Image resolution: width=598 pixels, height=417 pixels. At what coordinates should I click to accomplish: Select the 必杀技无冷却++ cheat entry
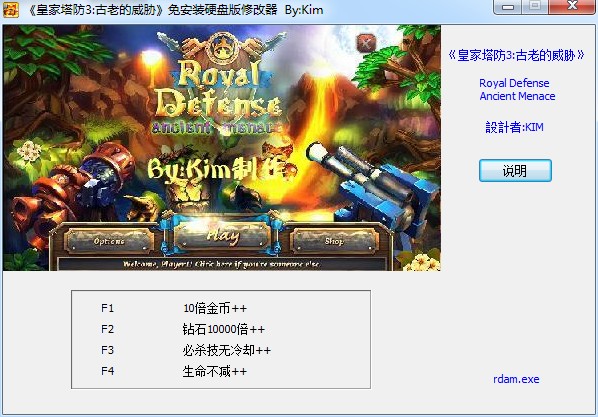[227, 350]
